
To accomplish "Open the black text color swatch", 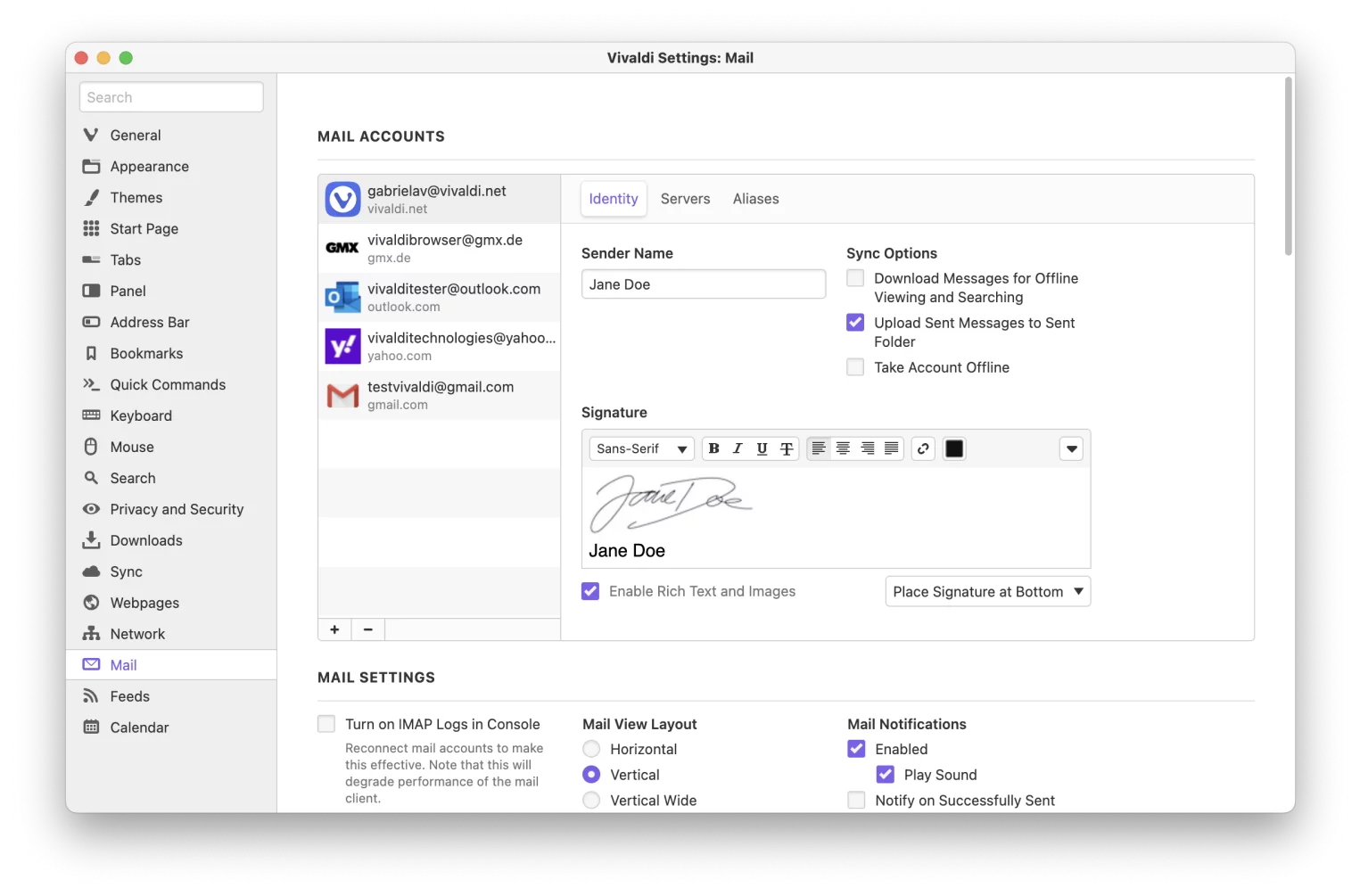I will click(x=954, y=448).
